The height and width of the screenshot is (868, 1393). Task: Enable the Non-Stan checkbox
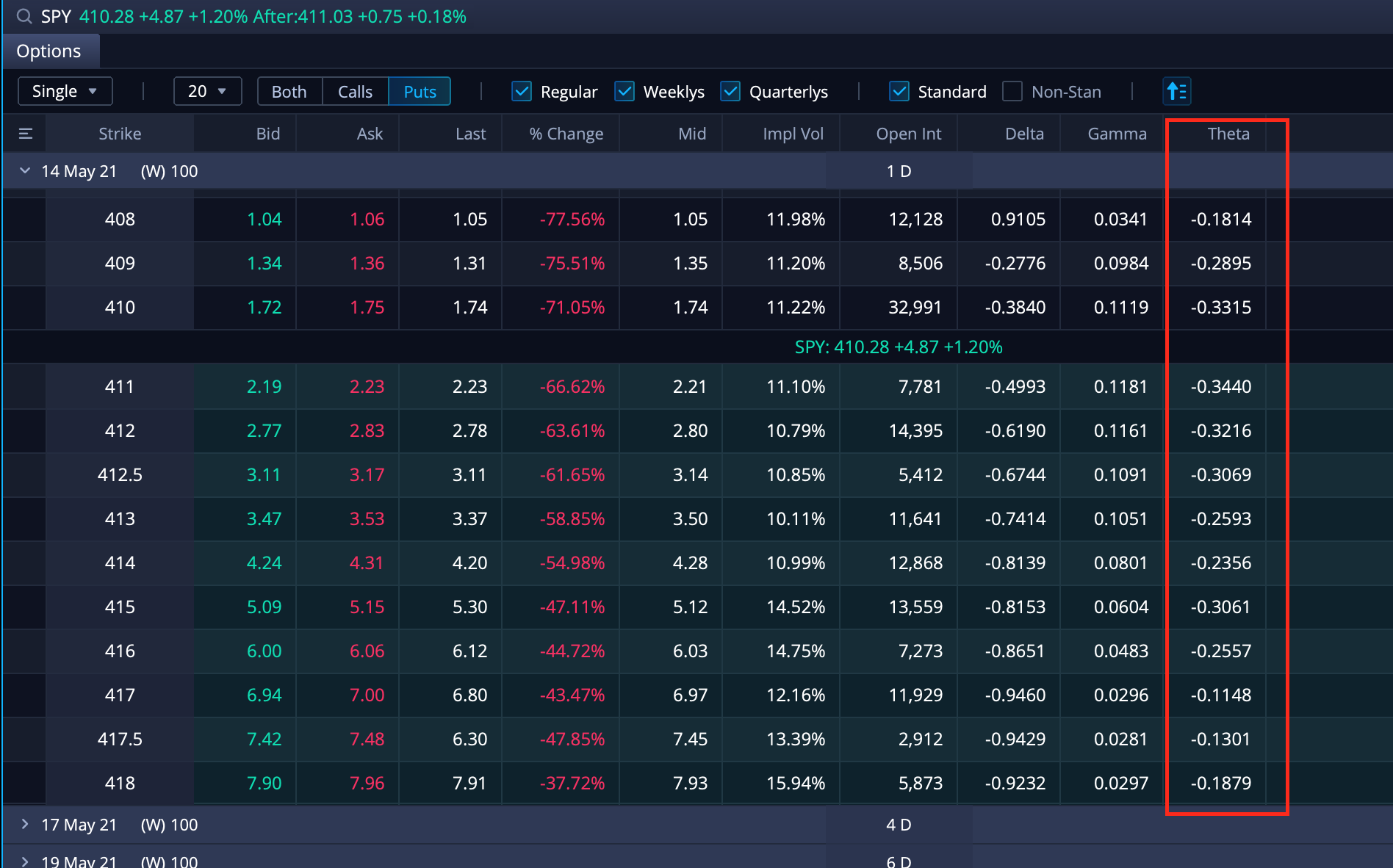point(1012,91)
